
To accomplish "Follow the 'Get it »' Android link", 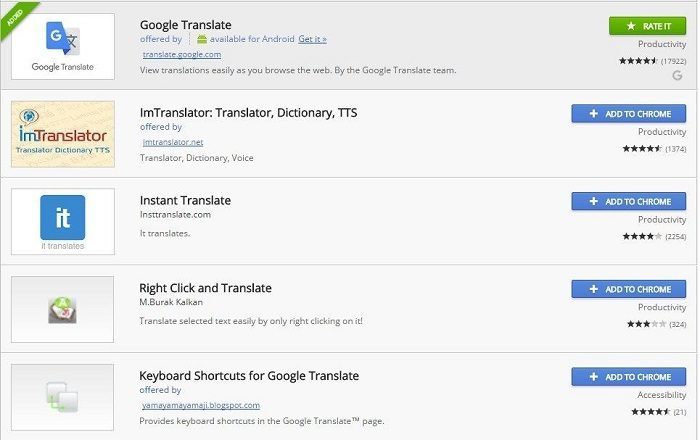I will pos(312,39).
